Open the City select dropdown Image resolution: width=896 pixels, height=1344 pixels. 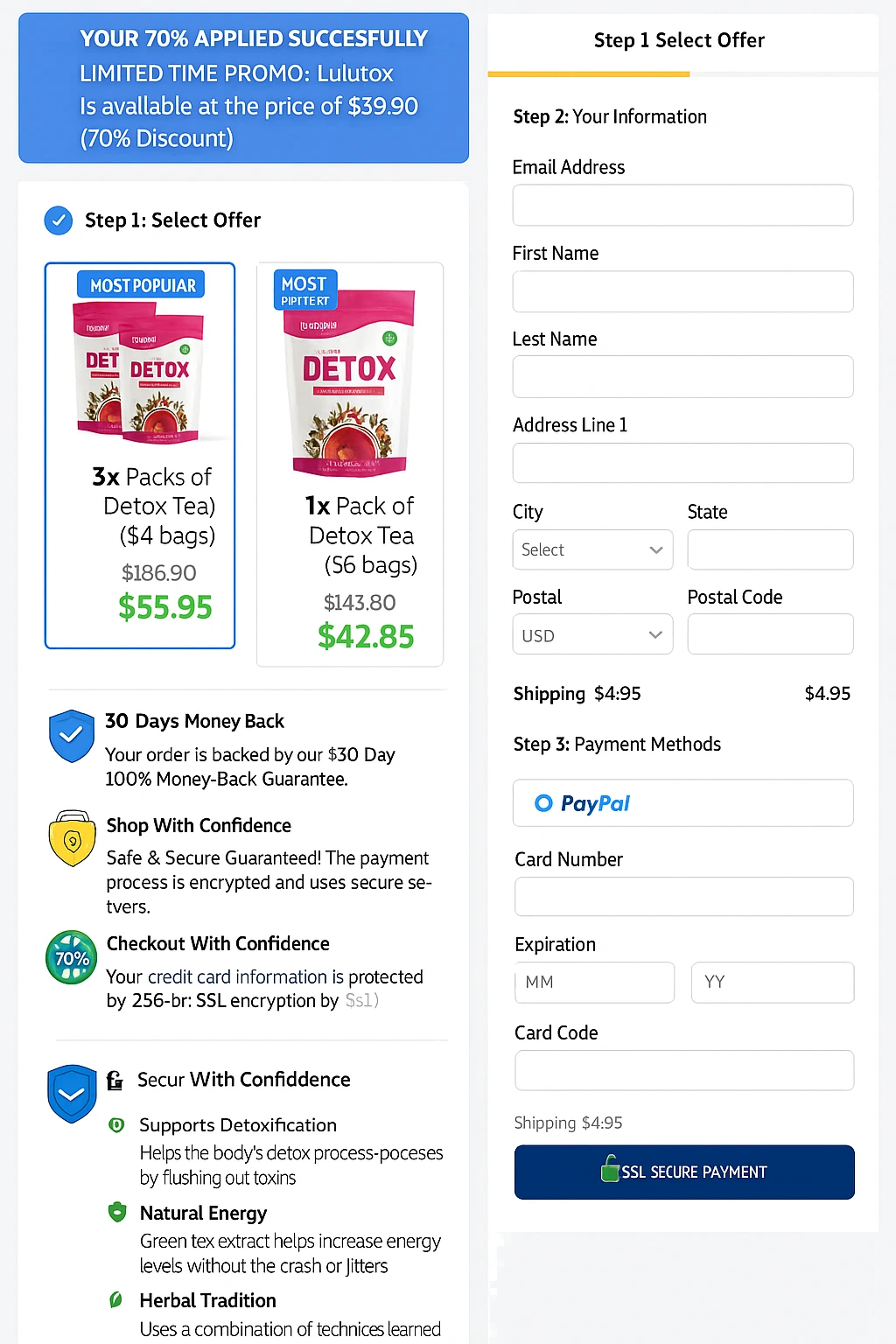pyautogui.click(x=592, y=549)
